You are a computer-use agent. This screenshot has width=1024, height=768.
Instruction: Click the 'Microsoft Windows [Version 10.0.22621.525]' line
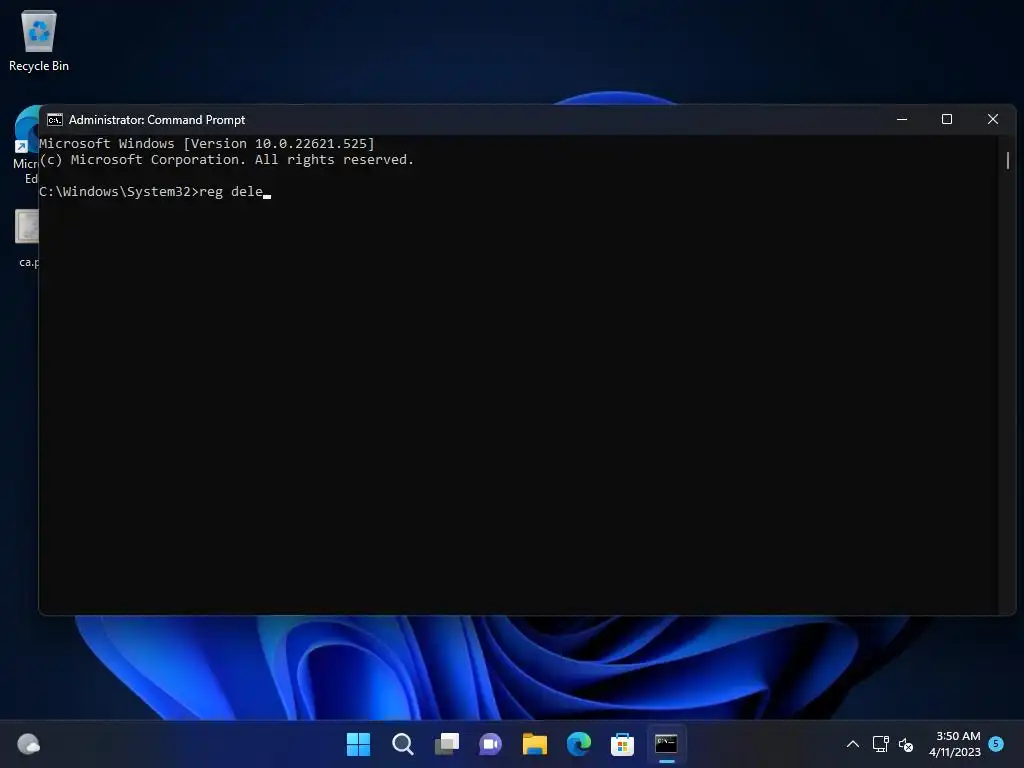point(207,144)
